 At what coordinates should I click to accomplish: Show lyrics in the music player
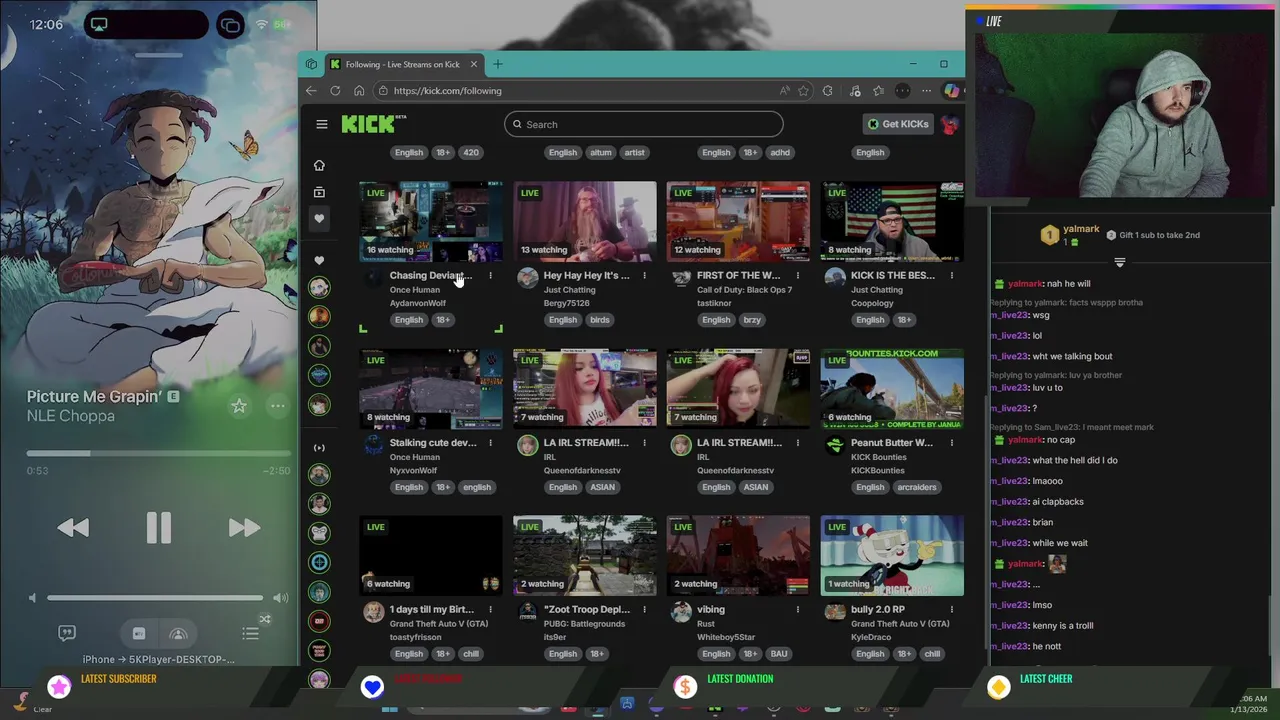(67, 633)
